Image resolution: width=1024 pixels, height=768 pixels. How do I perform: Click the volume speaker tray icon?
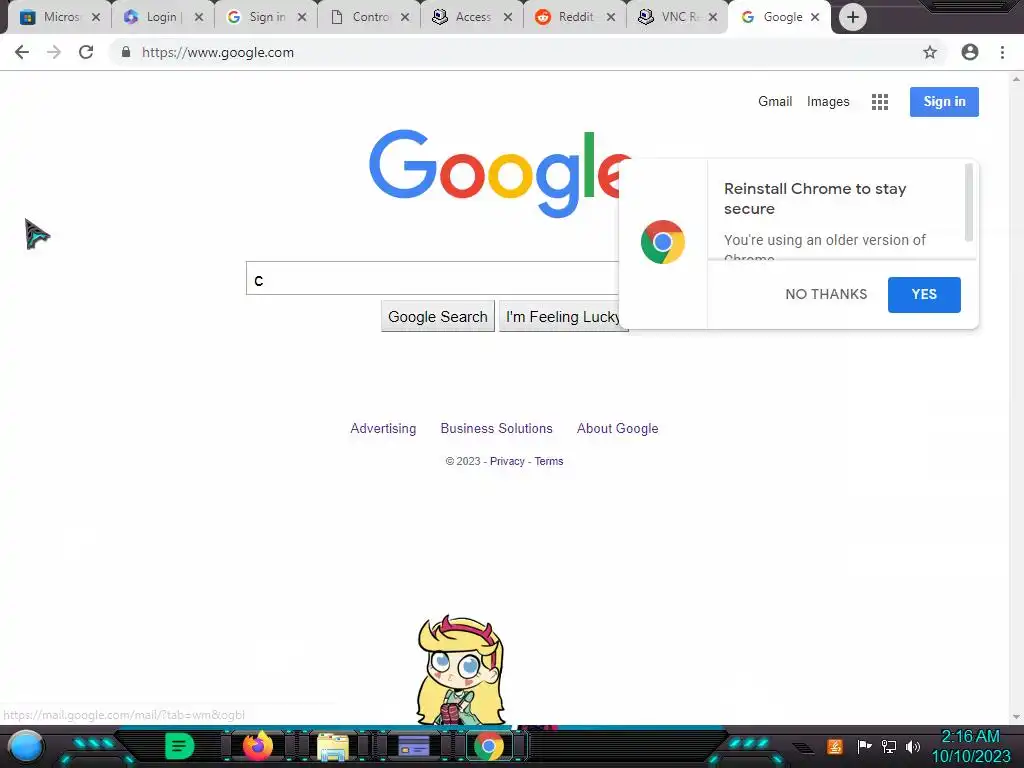(x=912, y=746)
